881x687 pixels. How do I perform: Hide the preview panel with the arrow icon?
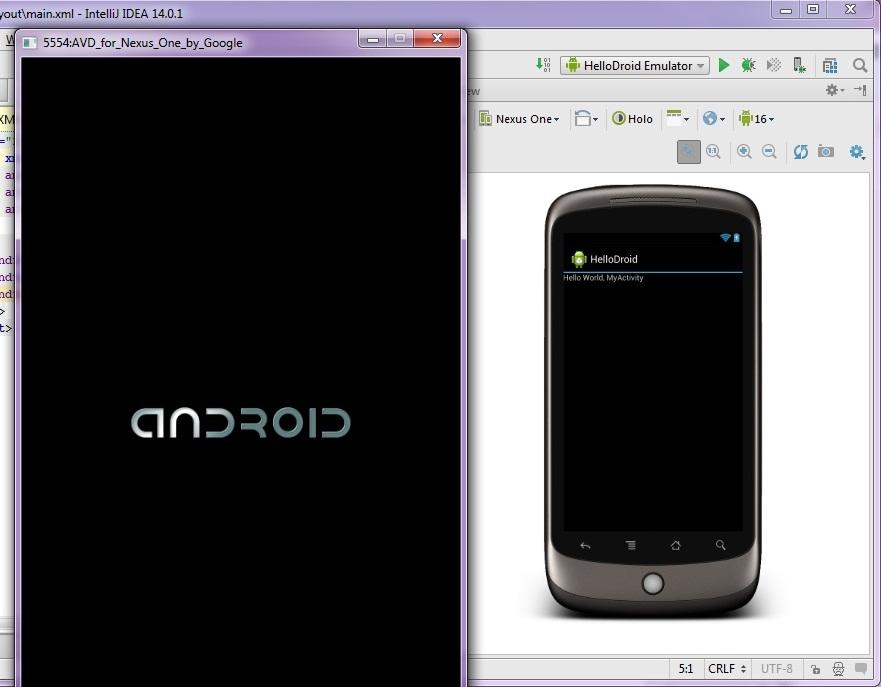pos(860,90)
